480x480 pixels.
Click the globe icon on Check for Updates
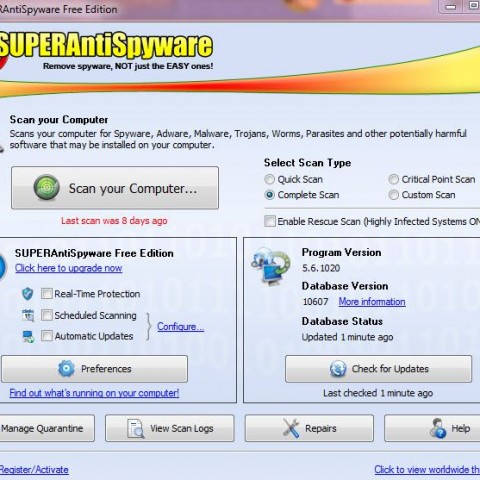point(338,369)
